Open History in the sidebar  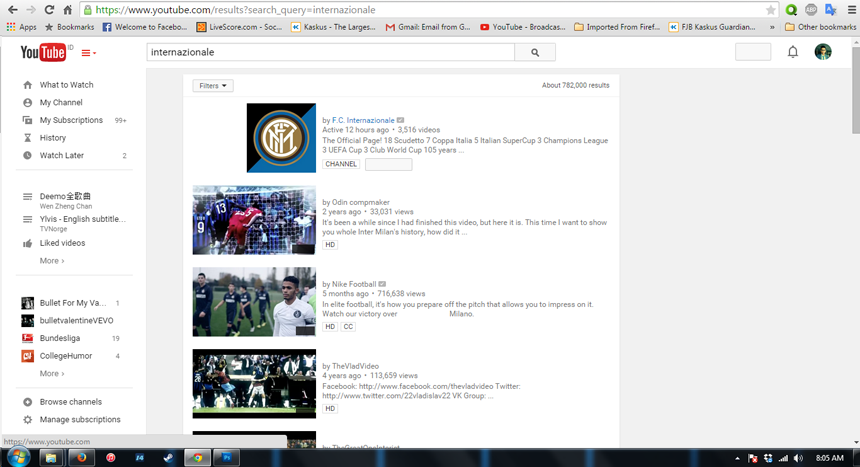click(x=53, y=138)
